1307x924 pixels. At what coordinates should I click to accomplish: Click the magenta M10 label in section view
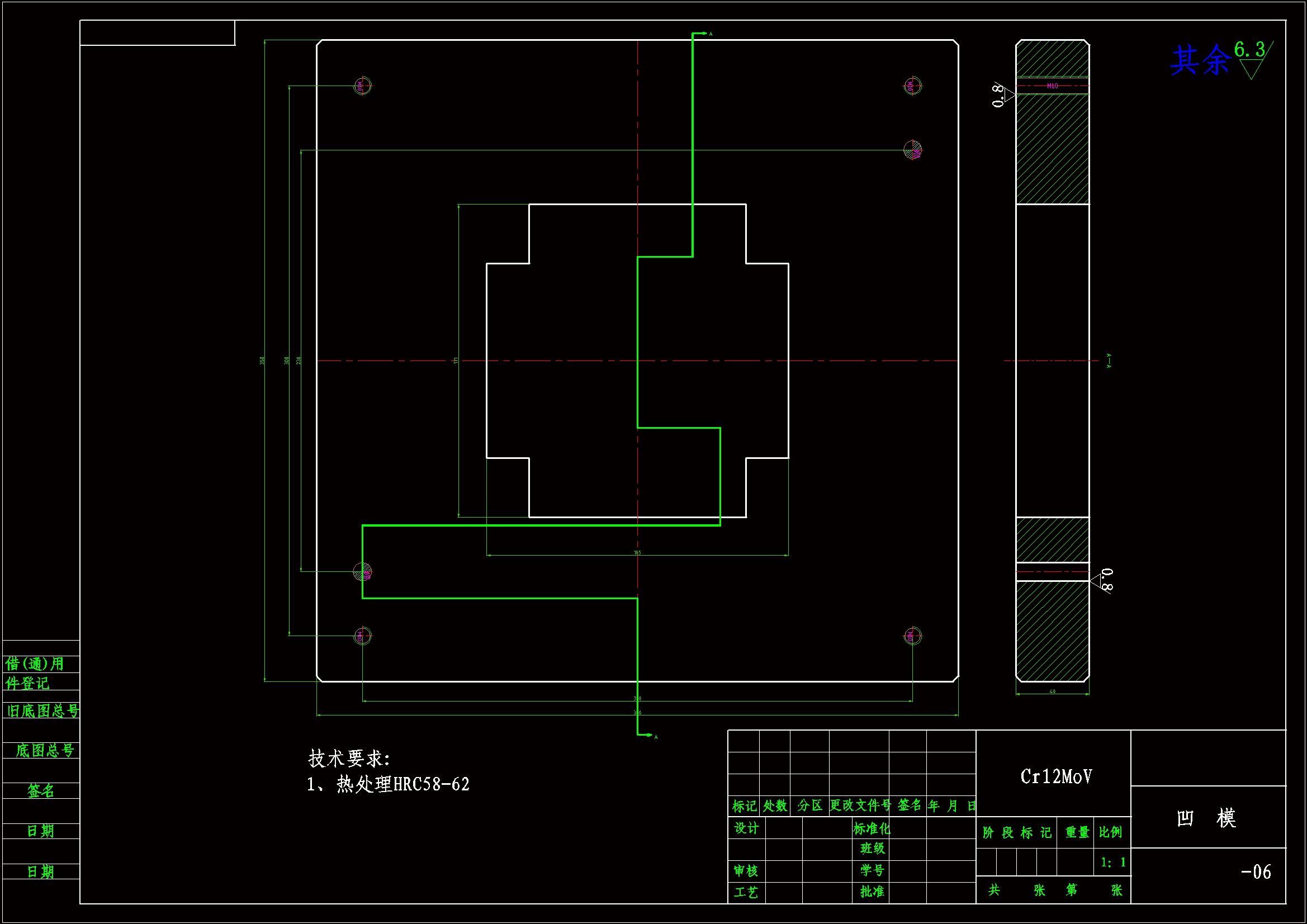pos(1053,86)
